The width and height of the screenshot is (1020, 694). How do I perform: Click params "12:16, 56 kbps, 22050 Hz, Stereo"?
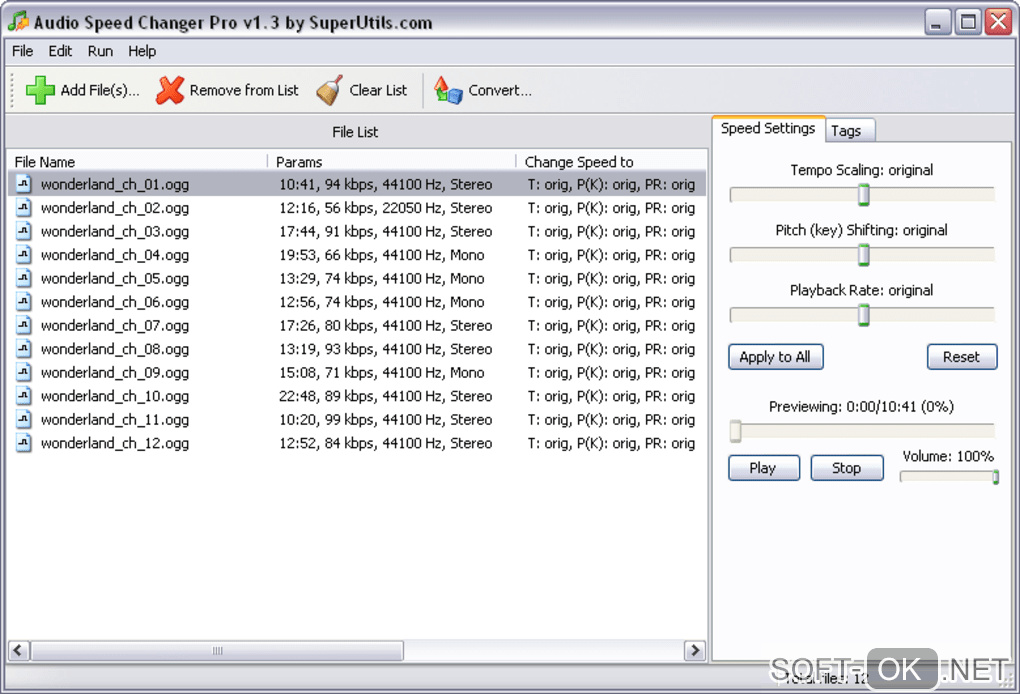(x=386, y=208)
